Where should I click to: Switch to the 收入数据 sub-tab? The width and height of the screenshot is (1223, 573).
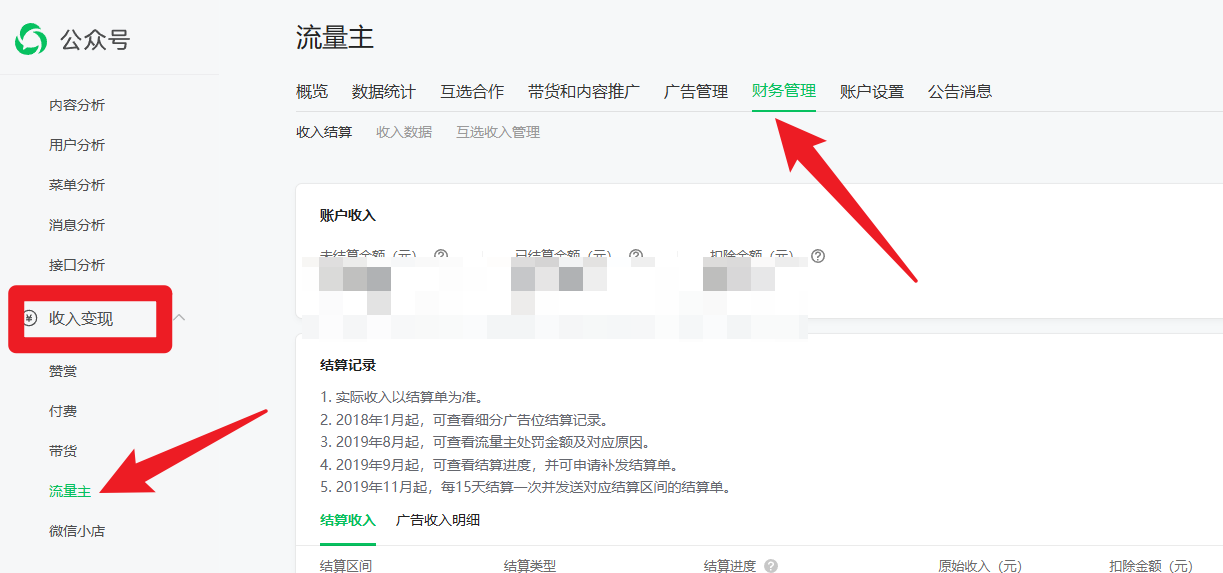coord(404,132)
